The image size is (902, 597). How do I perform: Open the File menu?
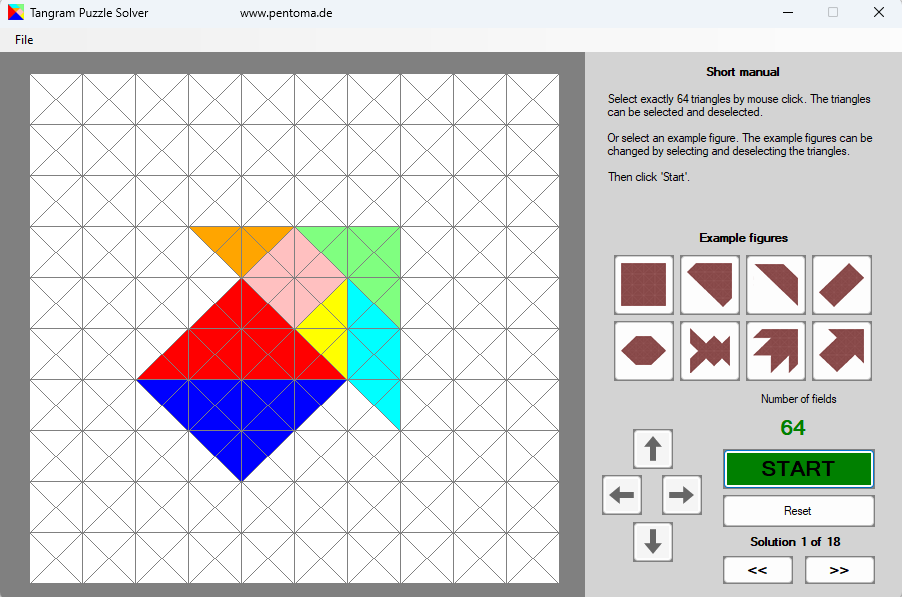[x=23, y=39]
